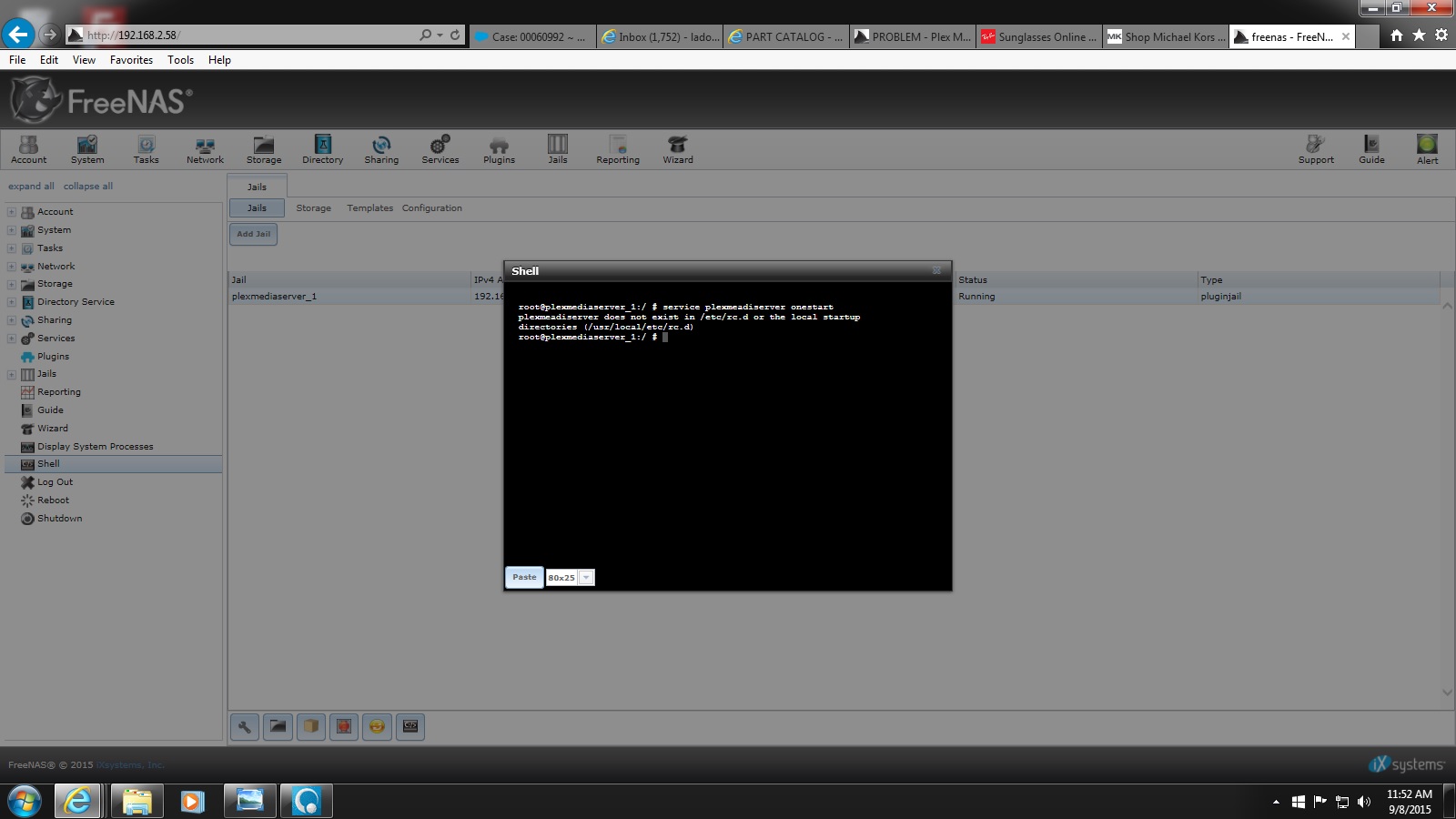Open the browser File menu

click(17, 60)
